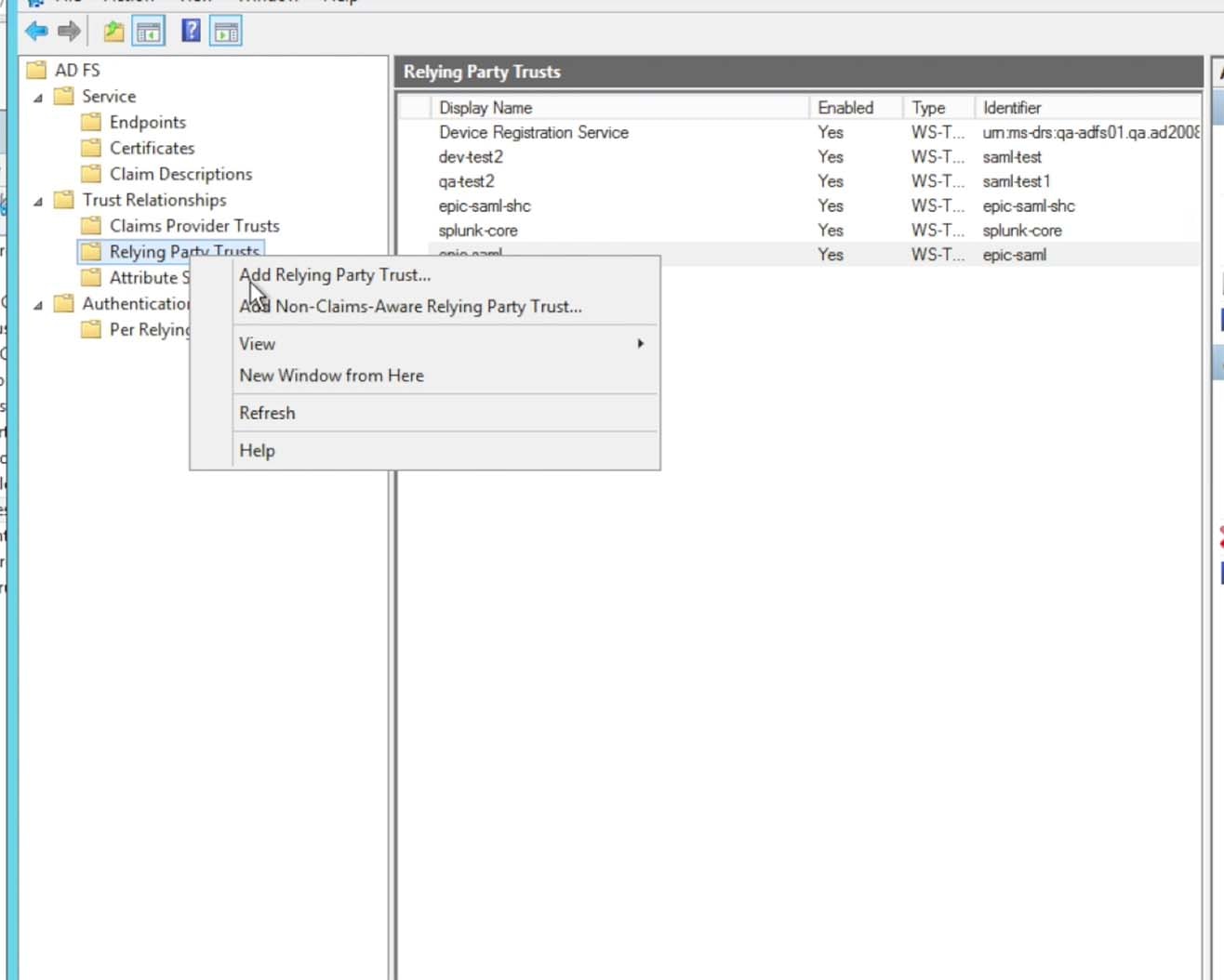Collapse the Service tree node
Image resolution: width=1224 pixels, height=980 pixels.
(x=38, y=97)
